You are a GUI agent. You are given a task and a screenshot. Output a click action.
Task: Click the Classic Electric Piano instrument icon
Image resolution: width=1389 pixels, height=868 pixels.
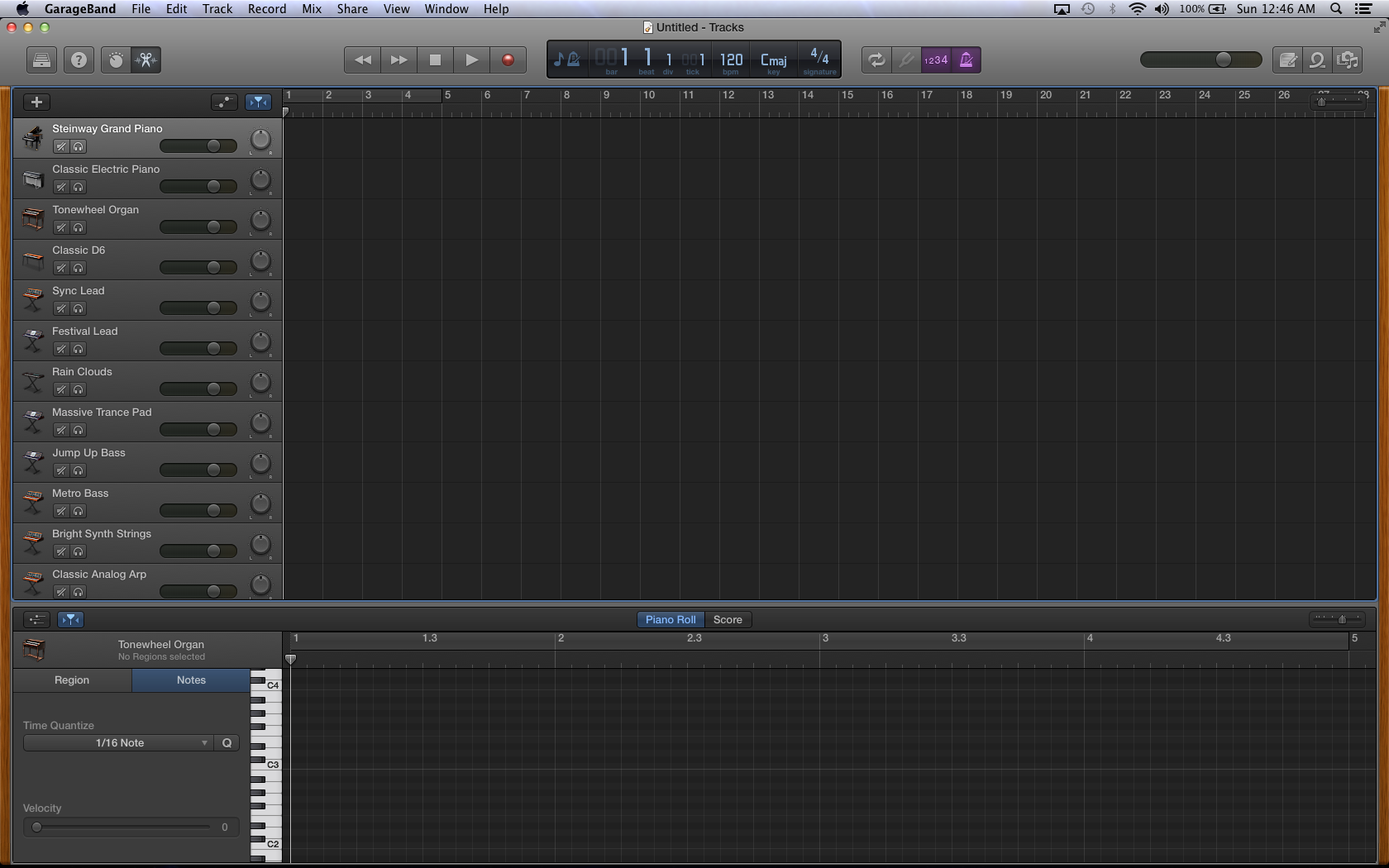[32, 179]
